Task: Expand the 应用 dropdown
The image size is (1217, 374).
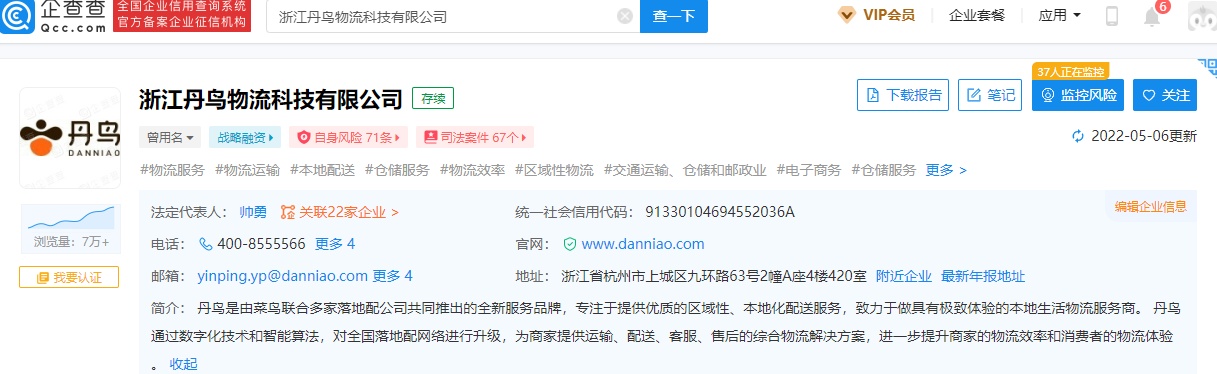Action: pyautogui.click(x=1060, y=15)
